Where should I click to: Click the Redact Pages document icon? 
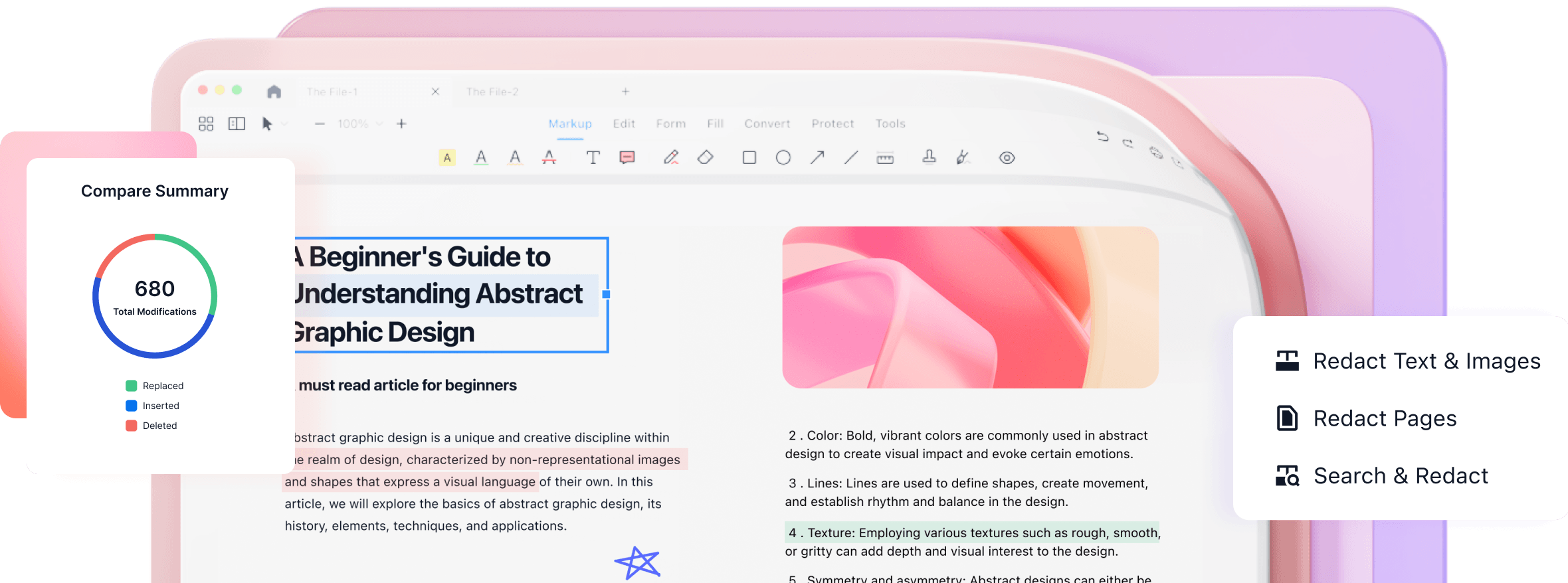point(1287,418)
